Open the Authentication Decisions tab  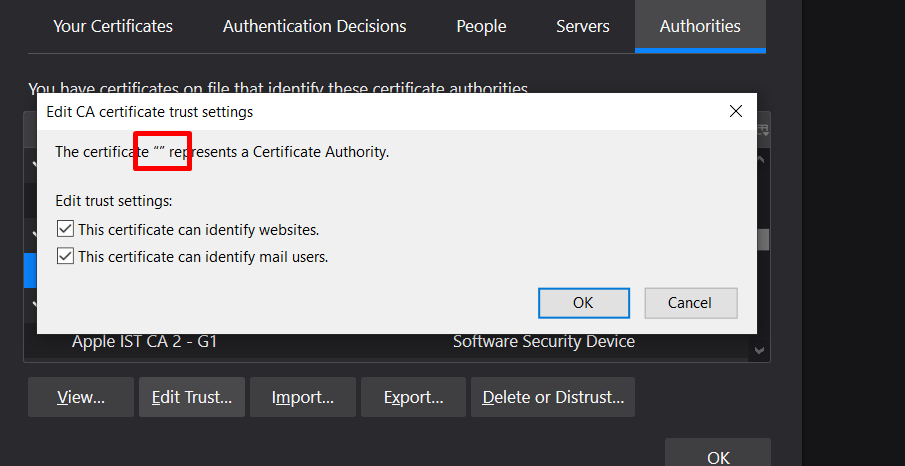click(314, 26)
